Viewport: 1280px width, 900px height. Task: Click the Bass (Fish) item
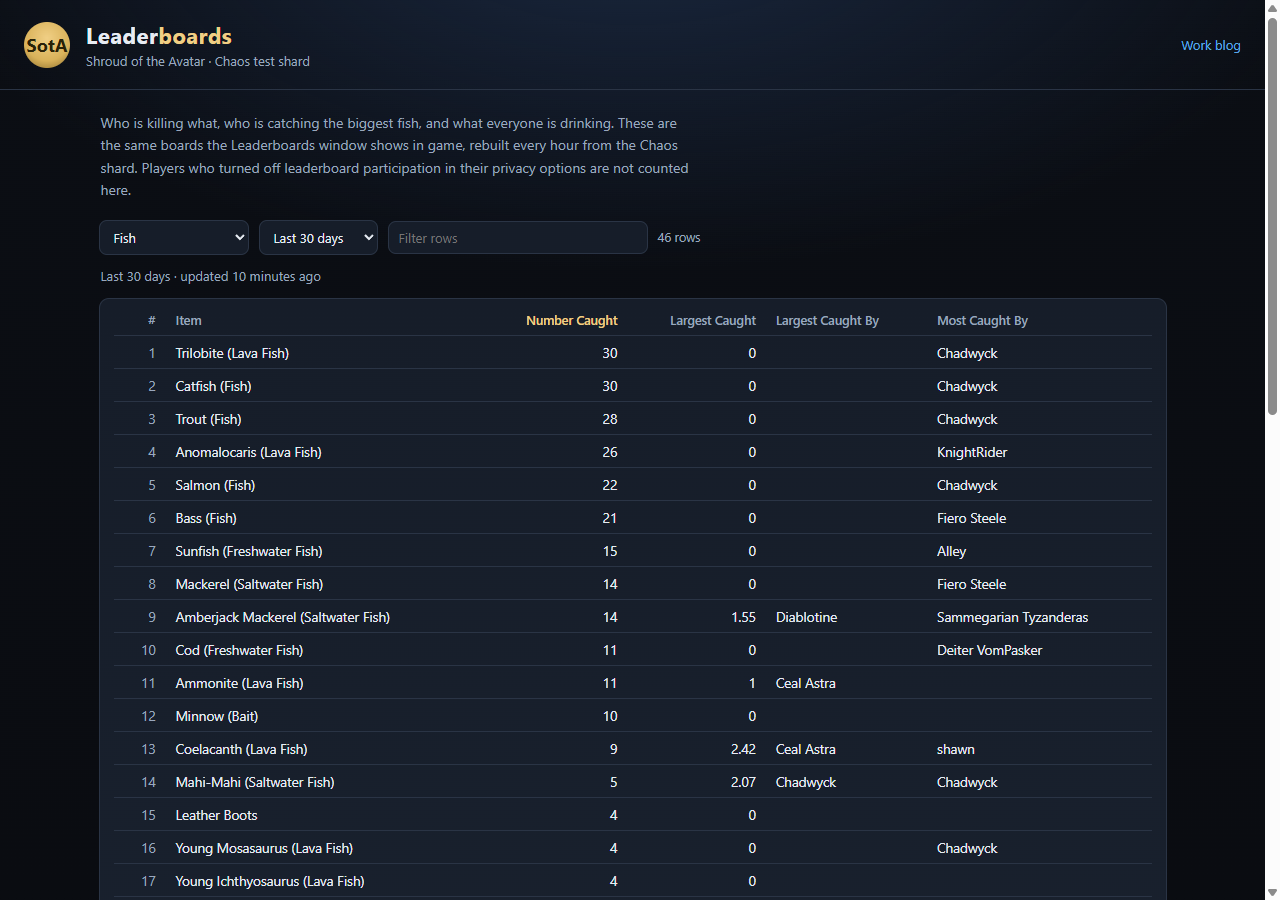tap(206, 518)
